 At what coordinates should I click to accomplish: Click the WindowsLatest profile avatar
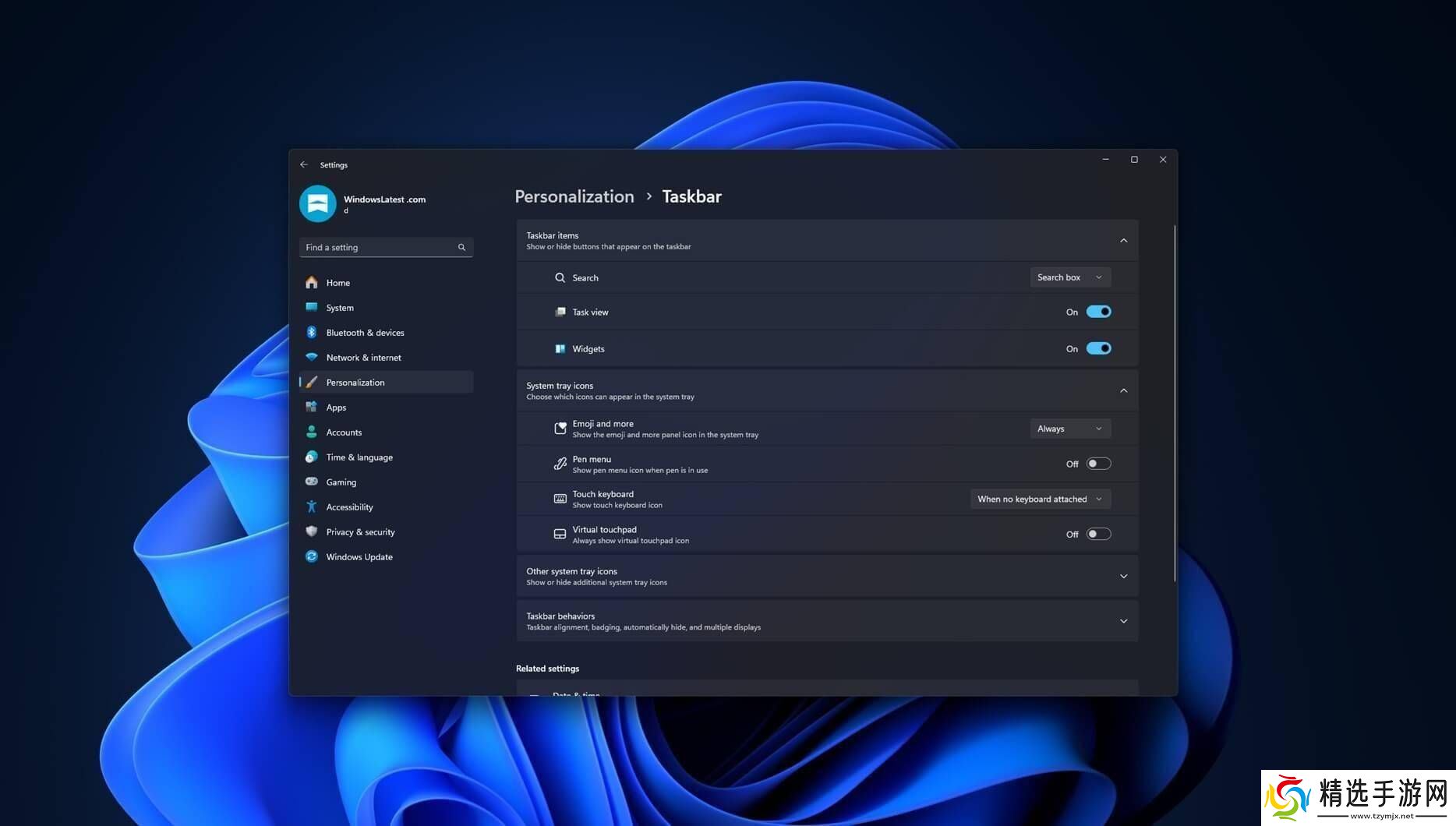317,203
